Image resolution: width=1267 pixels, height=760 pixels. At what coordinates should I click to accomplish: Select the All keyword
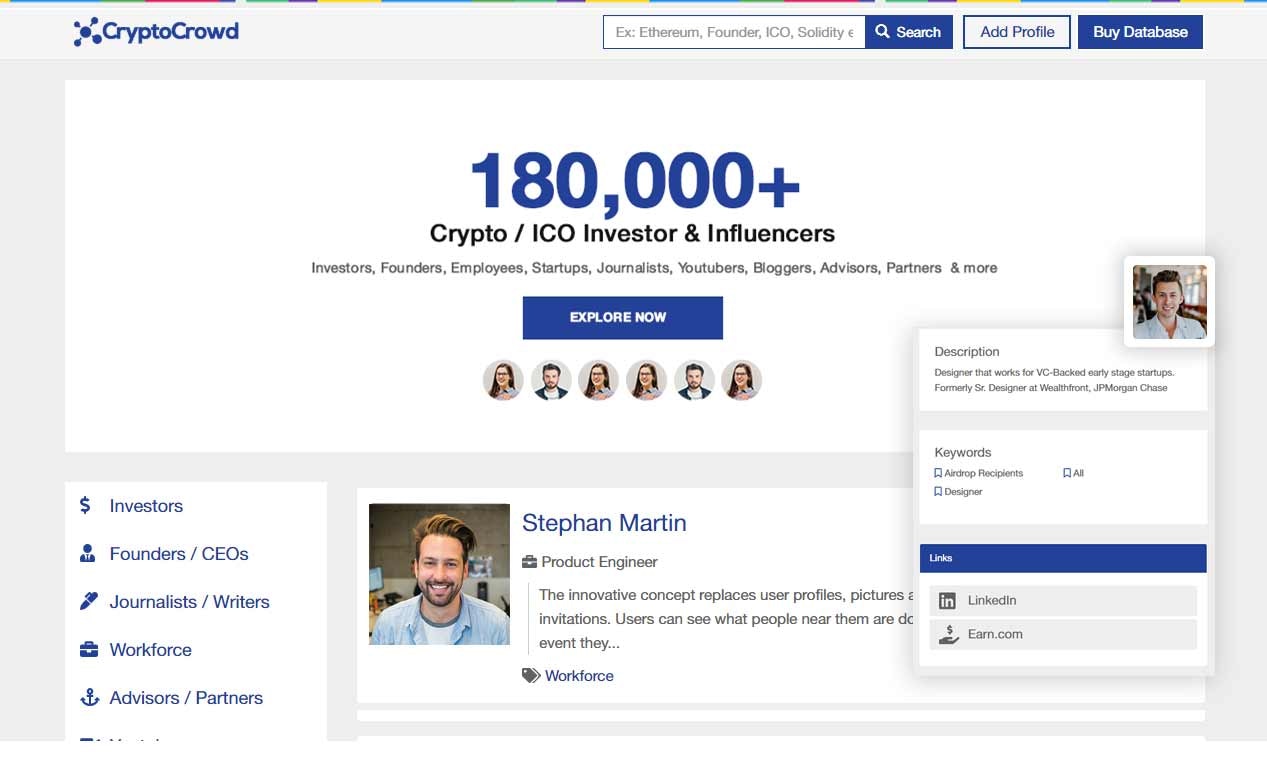point(1078,473)
